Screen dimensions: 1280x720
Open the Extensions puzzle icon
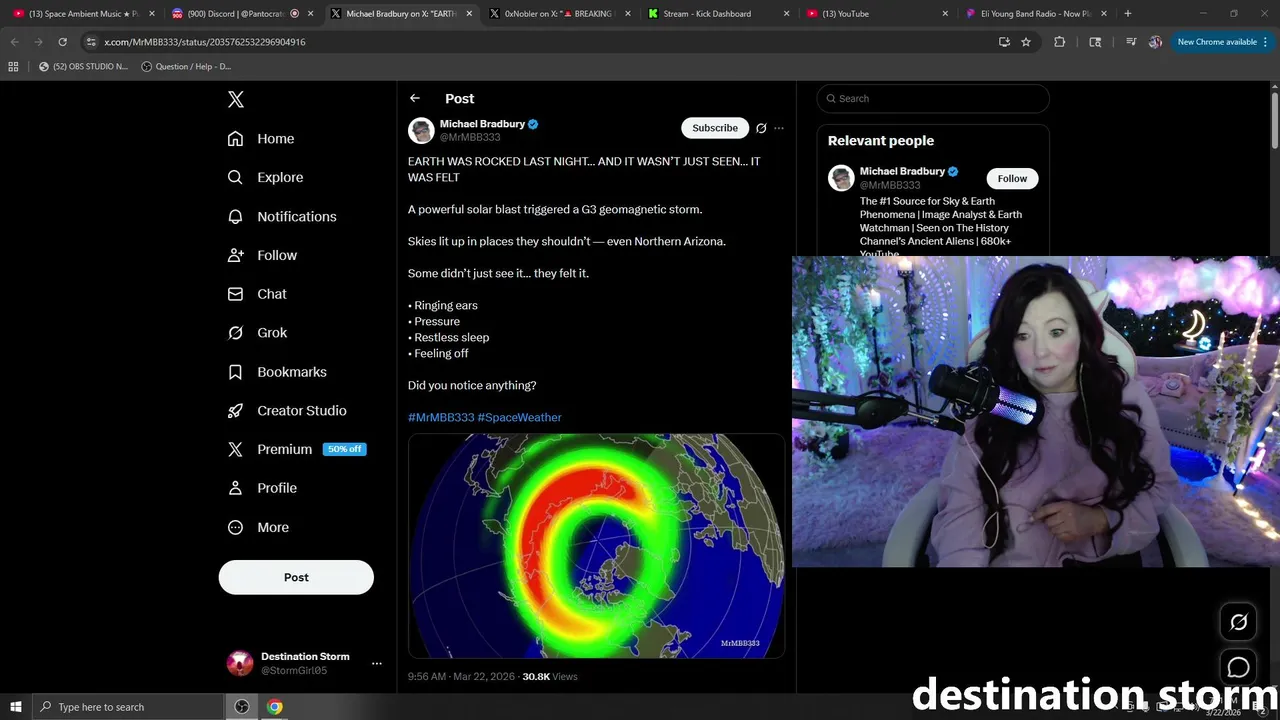click(x=1060, y=42)
